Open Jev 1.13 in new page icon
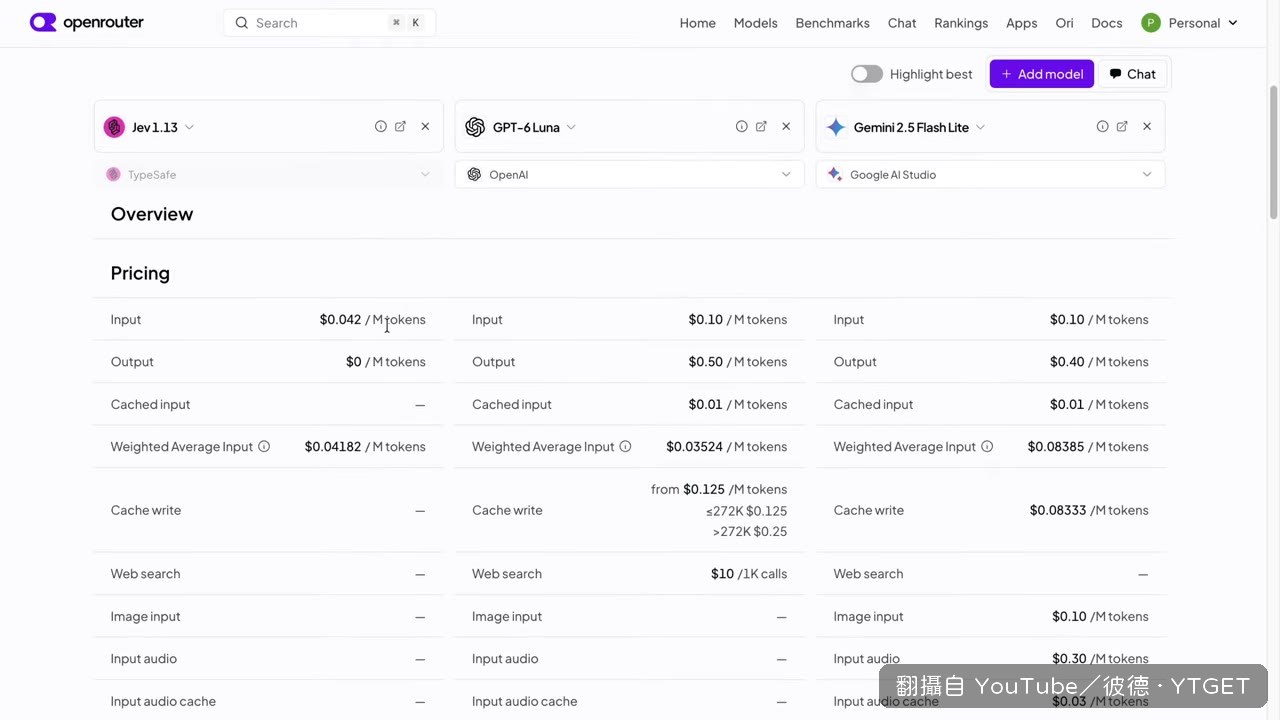Viewport: 1280px width, 720px height. point(401,127)
